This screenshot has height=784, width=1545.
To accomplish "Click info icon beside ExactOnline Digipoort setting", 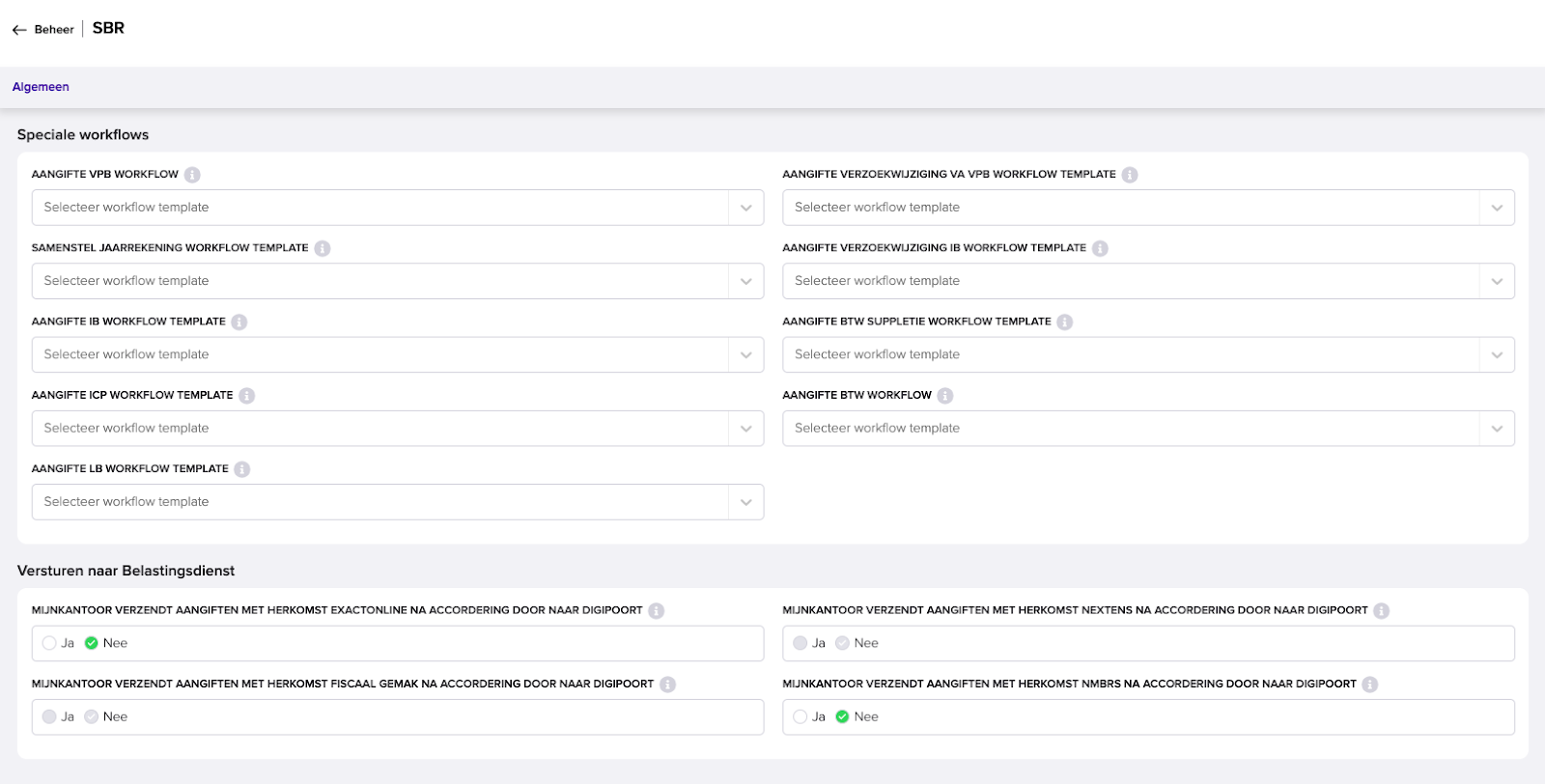I will click(657, 611).
